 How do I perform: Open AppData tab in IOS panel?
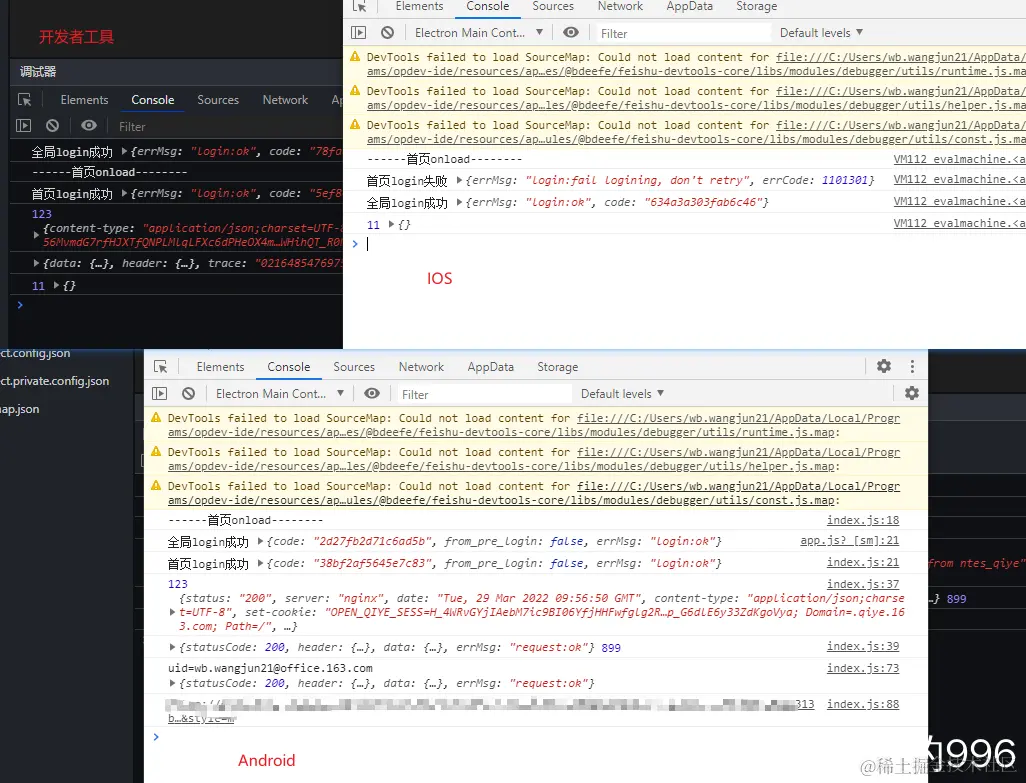pos(689,6)
